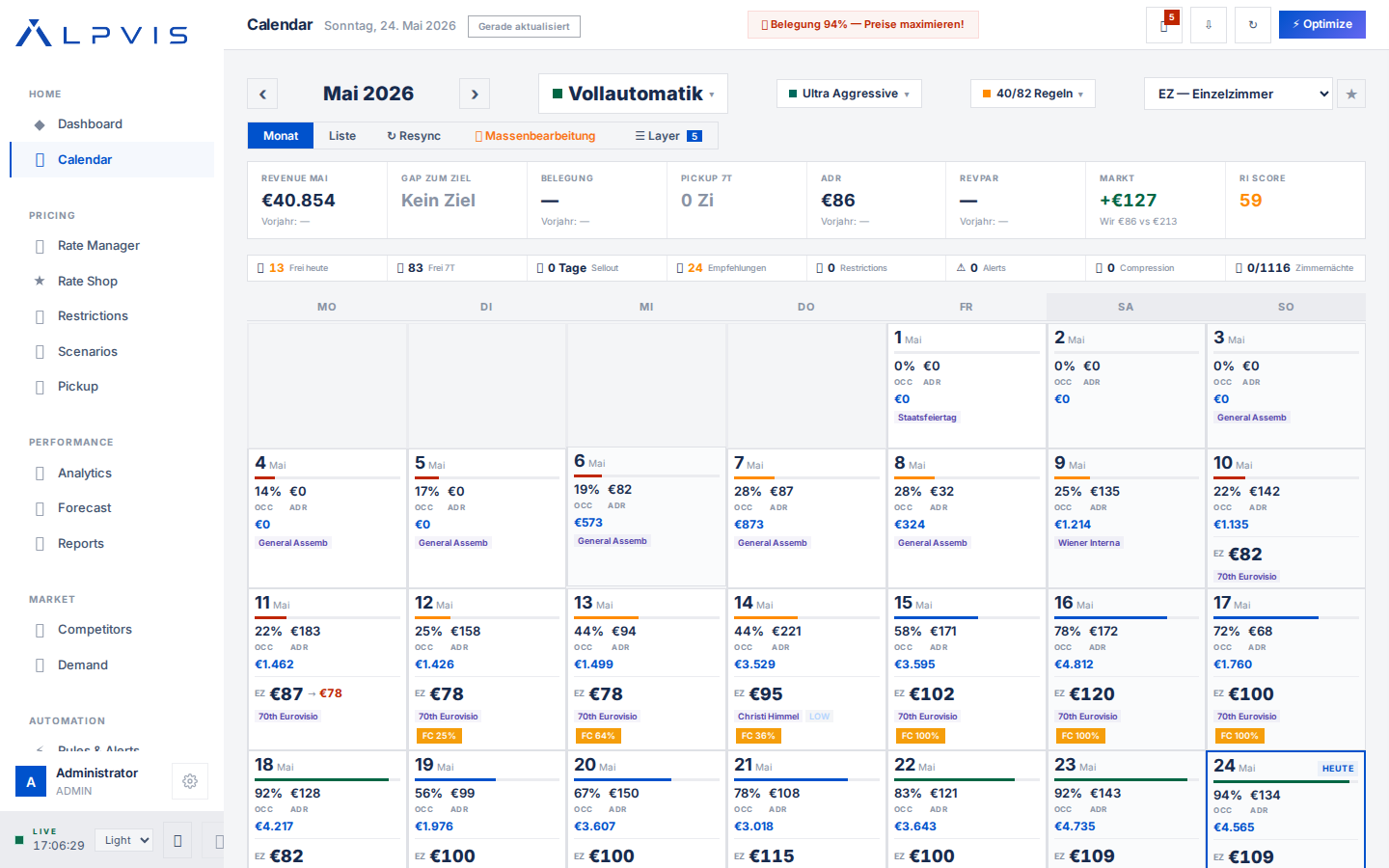Click the download arrow icon in header
The height and width of the screenshot is (868, 1389).
pyautogui.click(x=1209, y=25)
